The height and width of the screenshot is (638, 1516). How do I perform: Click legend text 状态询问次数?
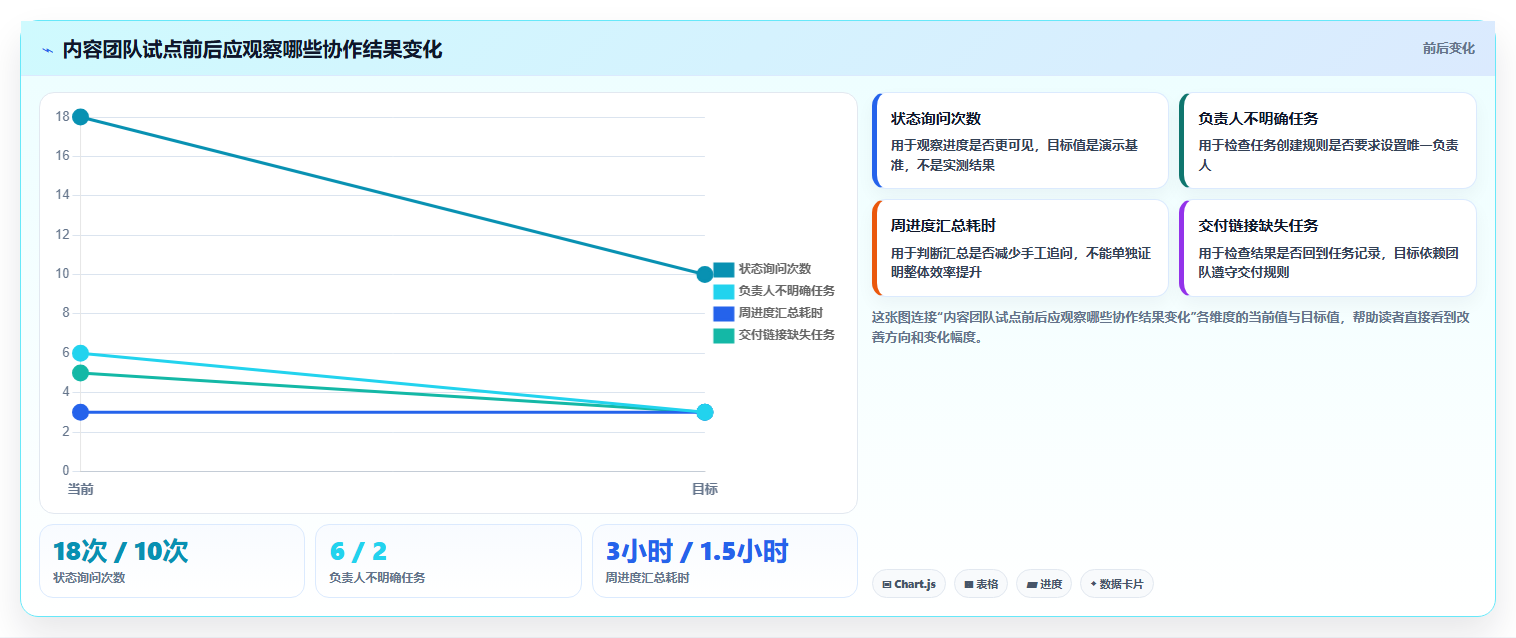(x=775, y=269)
